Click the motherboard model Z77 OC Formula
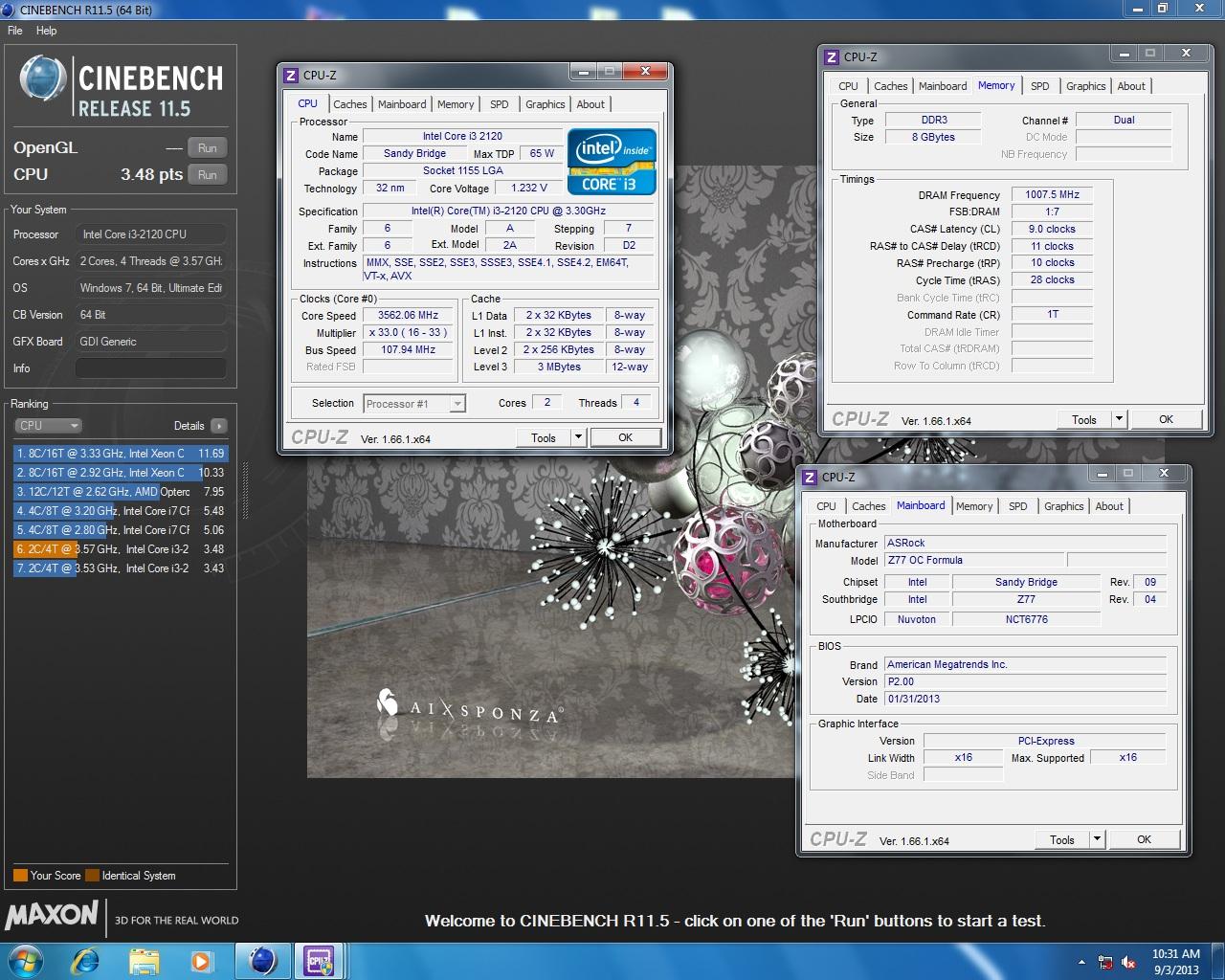The image size is (1225, 980). [x=973, y=560]
